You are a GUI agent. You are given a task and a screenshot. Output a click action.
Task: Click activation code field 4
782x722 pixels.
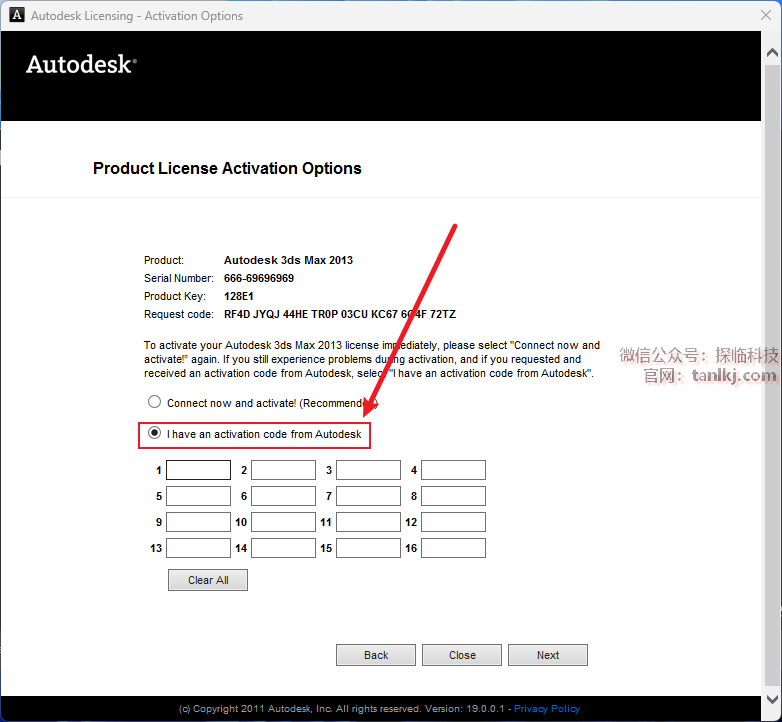click(x=453, y=470)
